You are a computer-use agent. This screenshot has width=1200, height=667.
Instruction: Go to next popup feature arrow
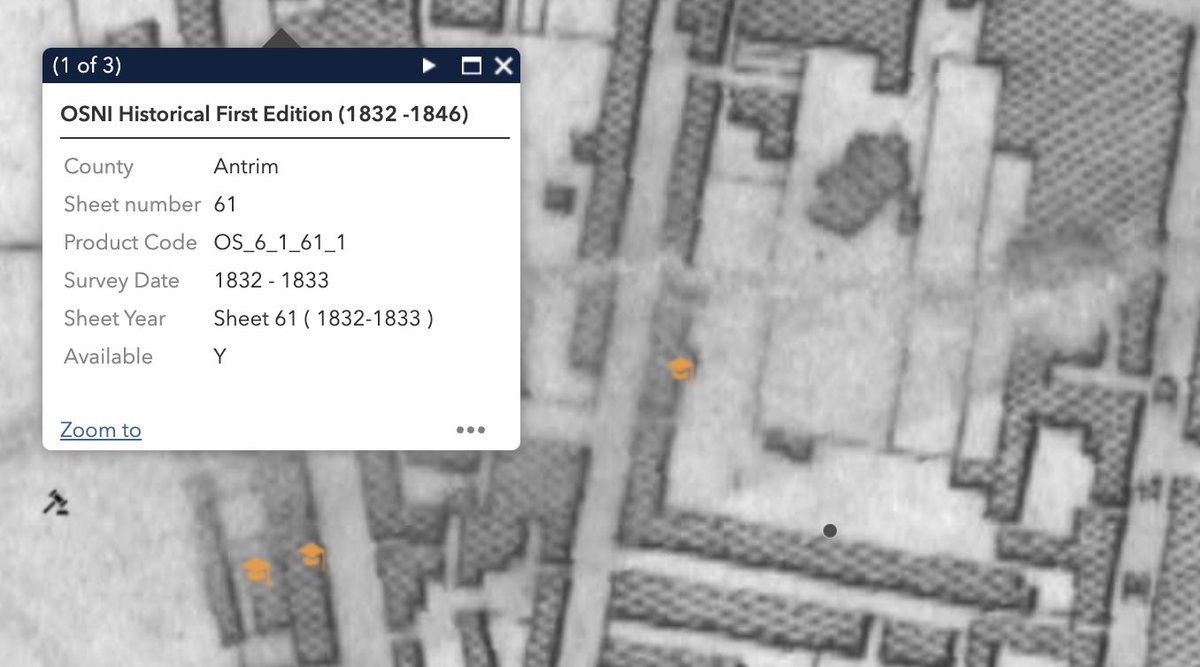[429, 66]
